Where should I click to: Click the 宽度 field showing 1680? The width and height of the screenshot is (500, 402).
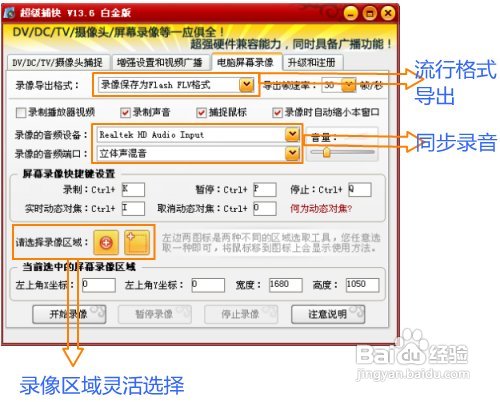pyautogui.click(x=286, y=285)
